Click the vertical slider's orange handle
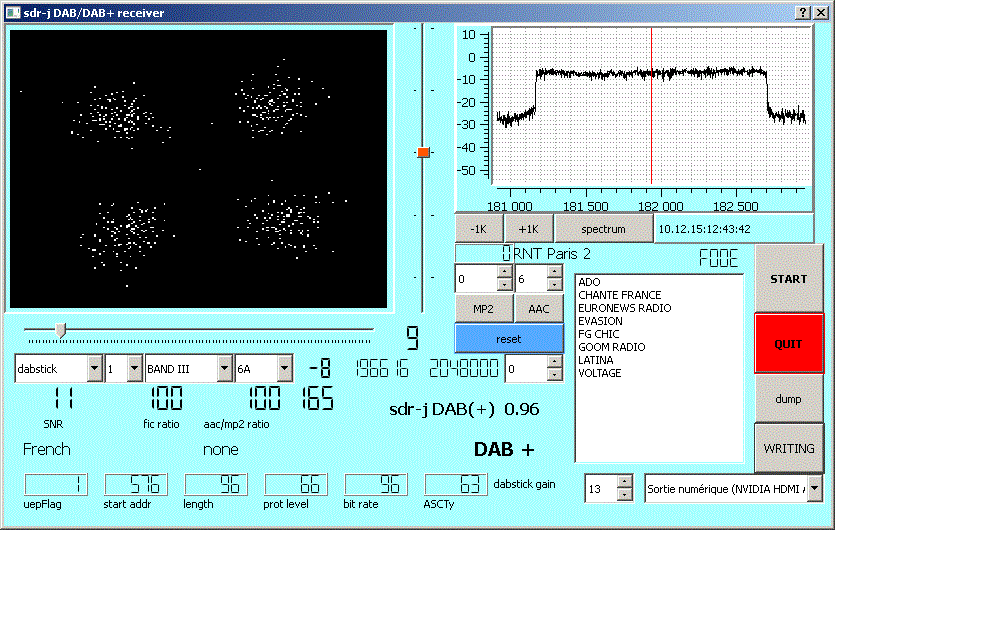 click(x=423, y=152)
